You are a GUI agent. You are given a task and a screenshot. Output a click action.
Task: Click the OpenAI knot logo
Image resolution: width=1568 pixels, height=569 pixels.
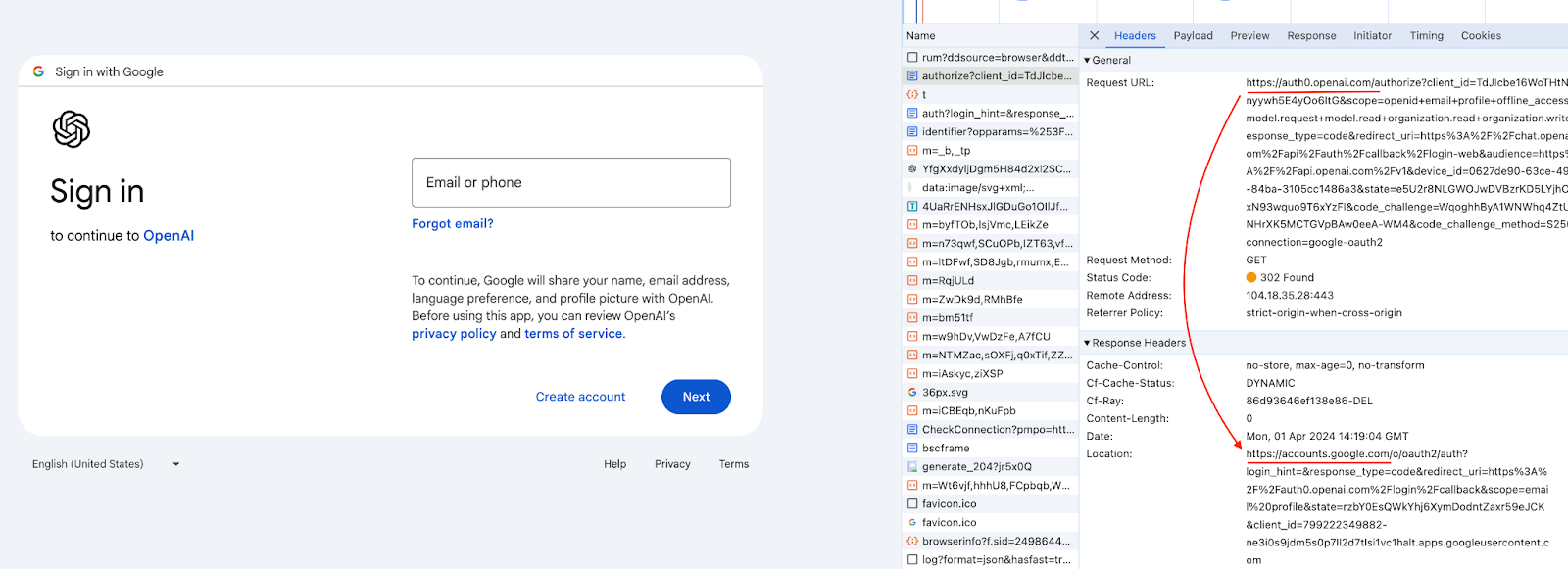[x=72, y=129]
